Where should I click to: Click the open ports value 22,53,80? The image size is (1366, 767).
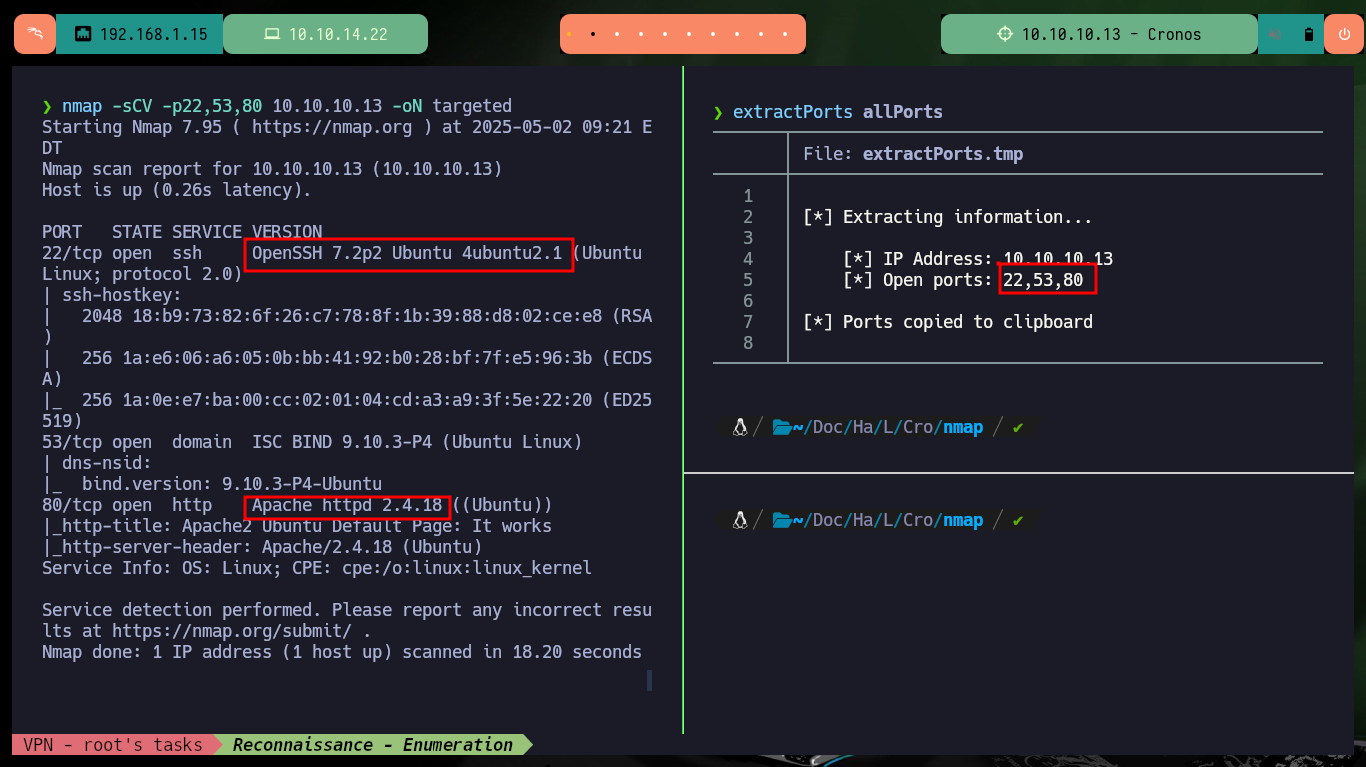(x=1043, y=280)
